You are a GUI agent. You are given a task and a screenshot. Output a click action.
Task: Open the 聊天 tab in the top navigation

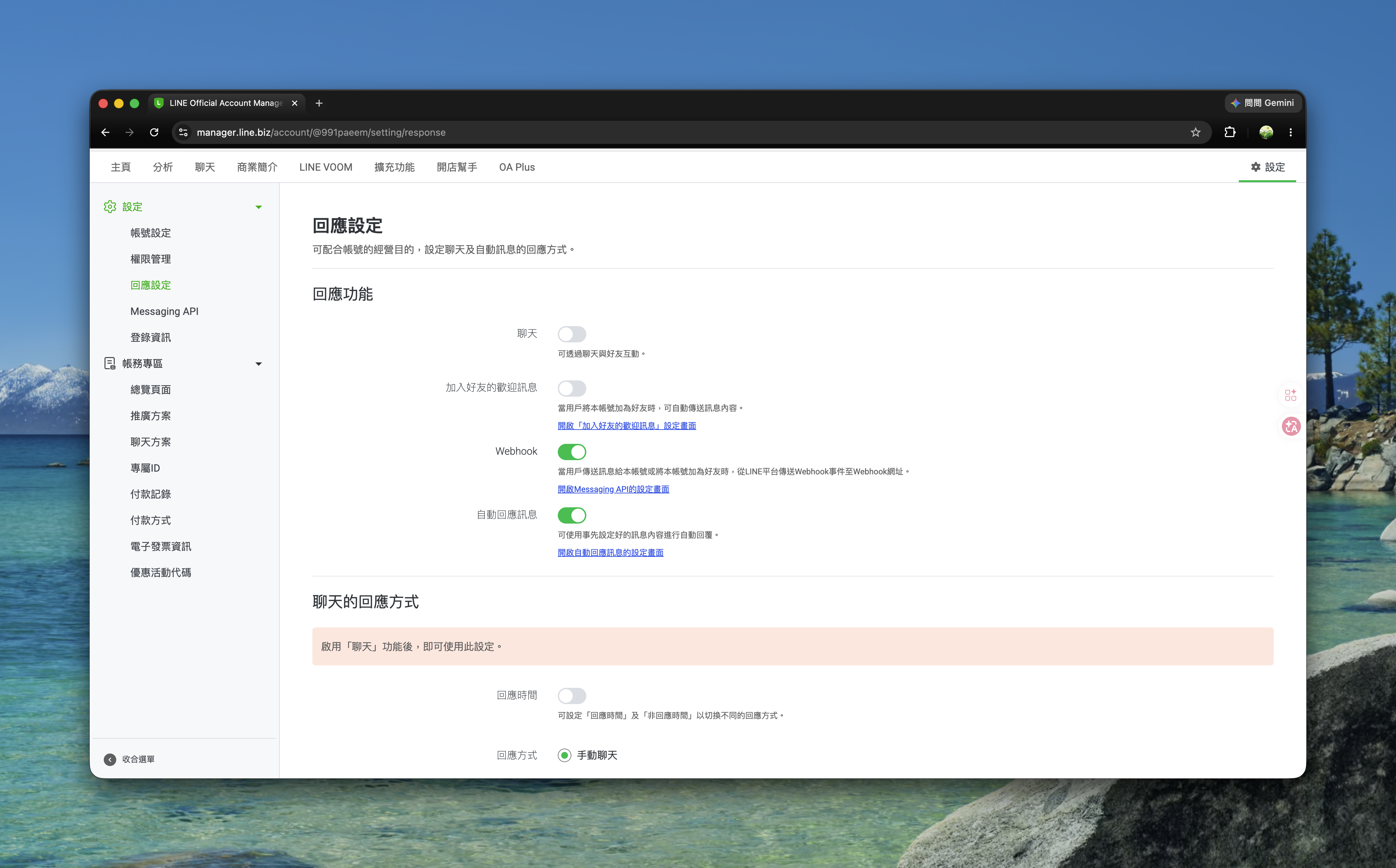pos(205,167)
